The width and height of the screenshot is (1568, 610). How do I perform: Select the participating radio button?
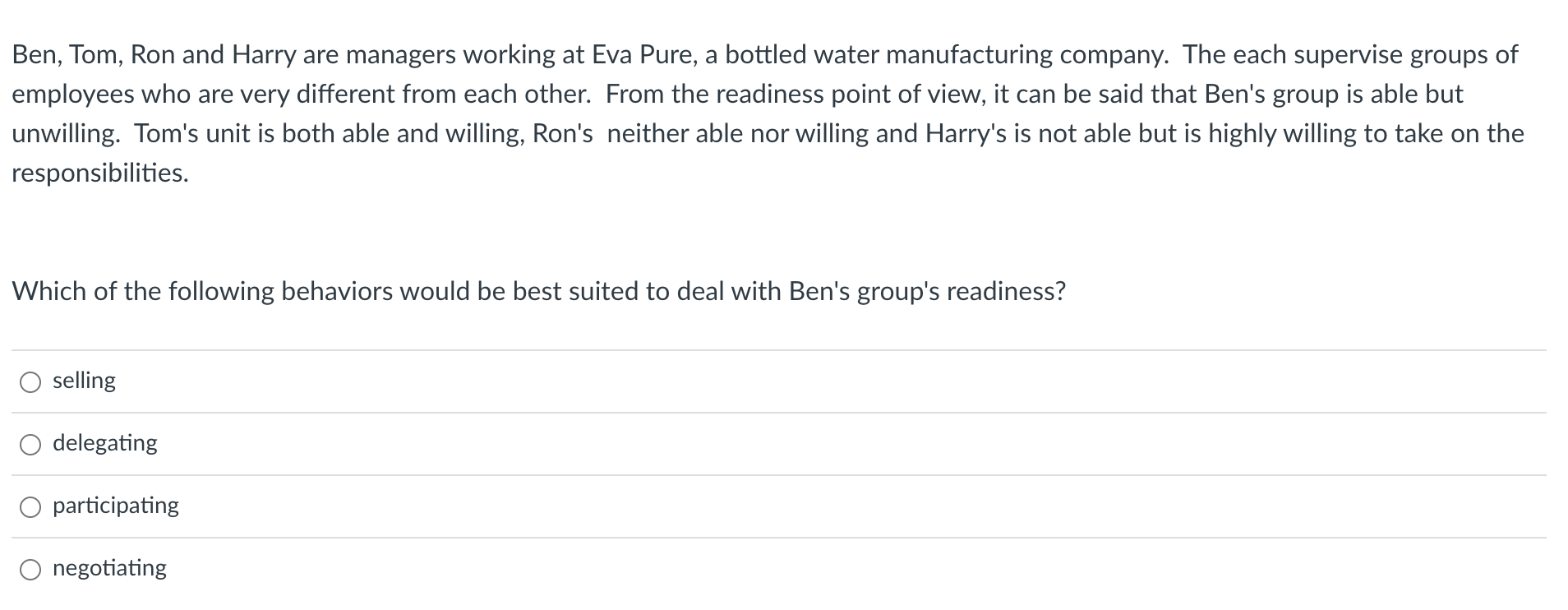pos(30,506)
